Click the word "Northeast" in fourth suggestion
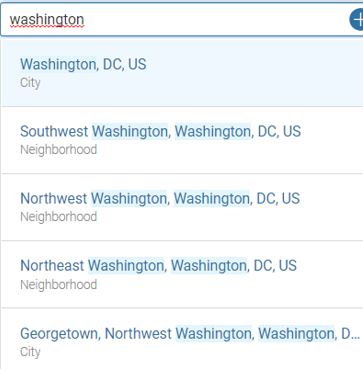 pos(52,266)
